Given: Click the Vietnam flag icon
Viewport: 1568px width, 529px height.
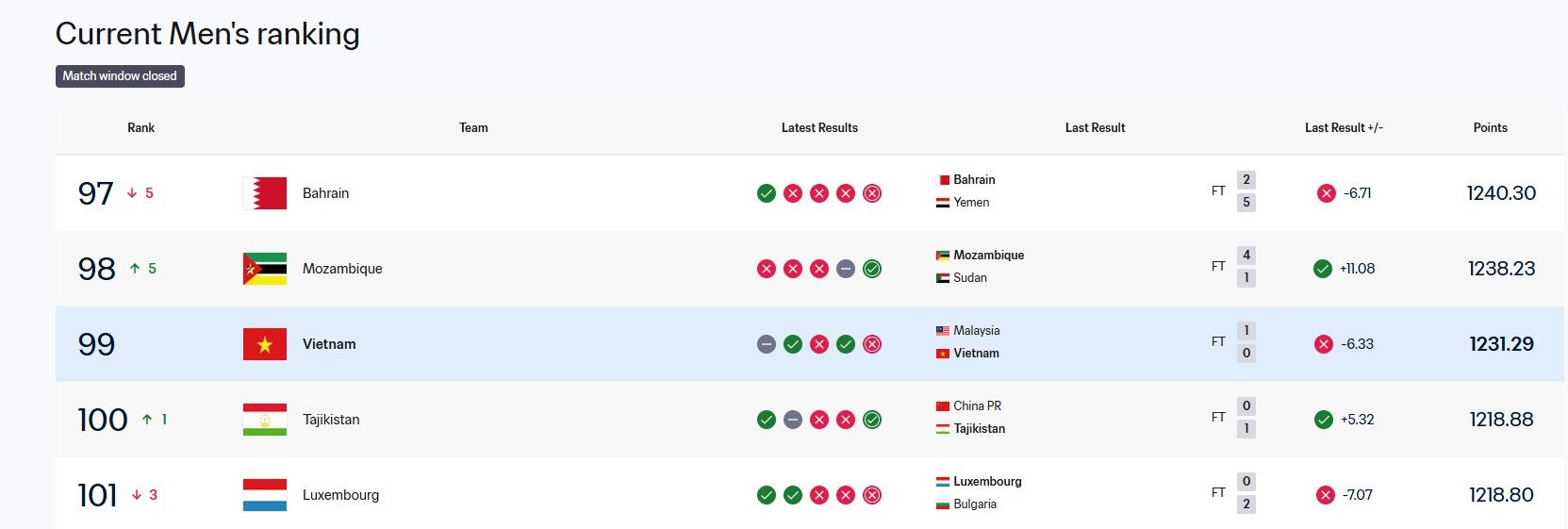Looking at the screenshot, I should click(x=265, y=344).
